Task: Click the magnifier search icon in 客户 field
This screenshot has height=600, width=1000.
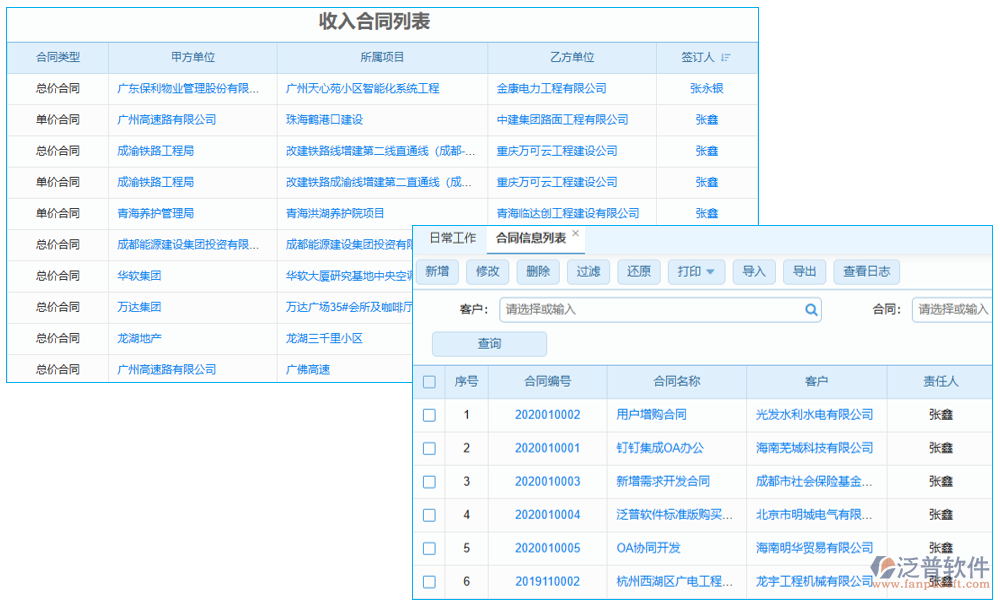Action: coord(810,310)
